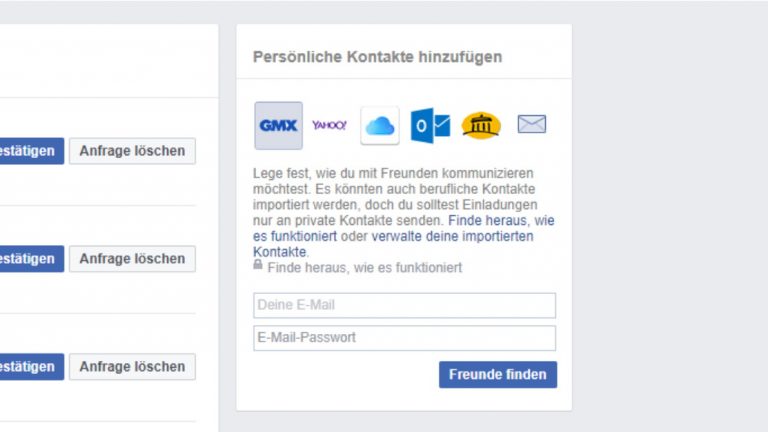
Task: Confirm the third friend request
Action: (x=30, y=367)
